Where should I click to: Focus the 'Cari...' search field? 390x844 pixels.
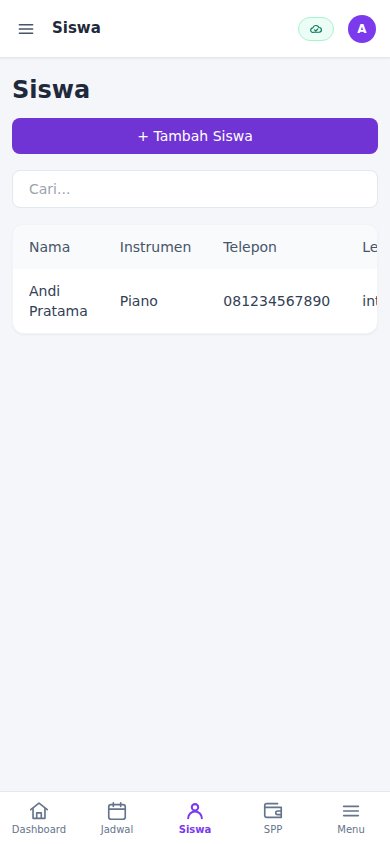(195, 189)
